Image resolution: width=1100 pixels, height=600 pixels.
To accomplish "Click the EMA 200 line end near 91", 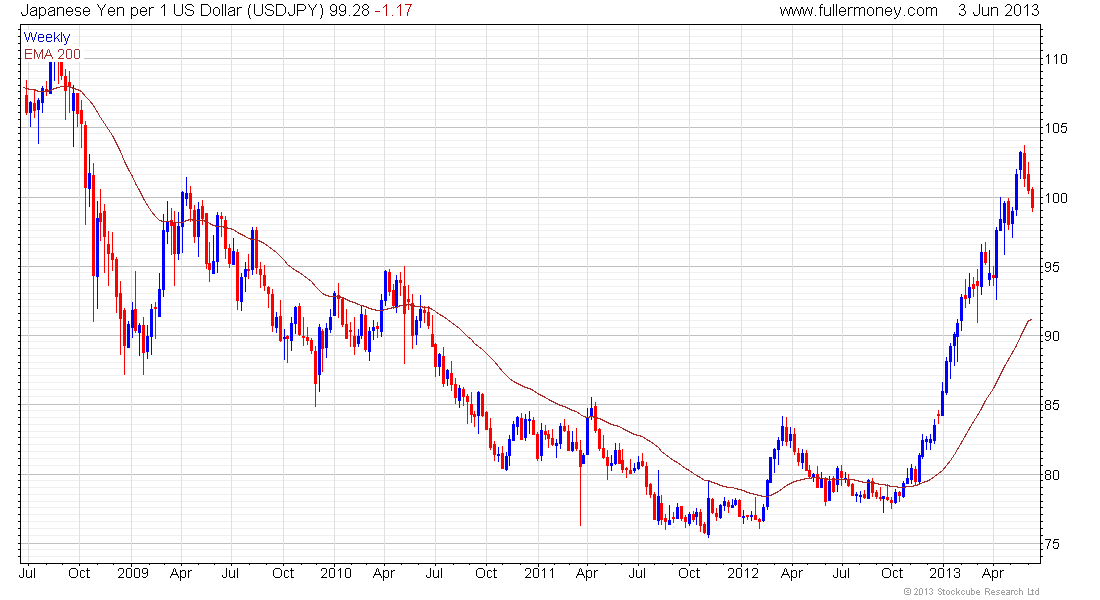I will coord(1030,320).
